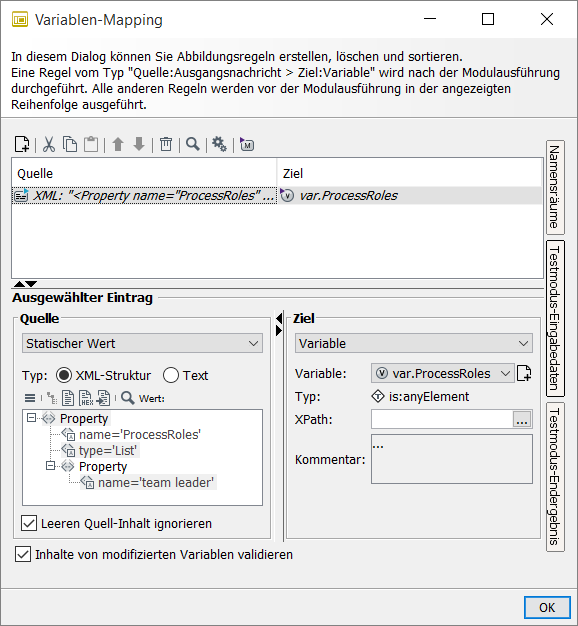Move the selected rule down
The width and height of the screenshot is (578, 626).
click(139, 144)
